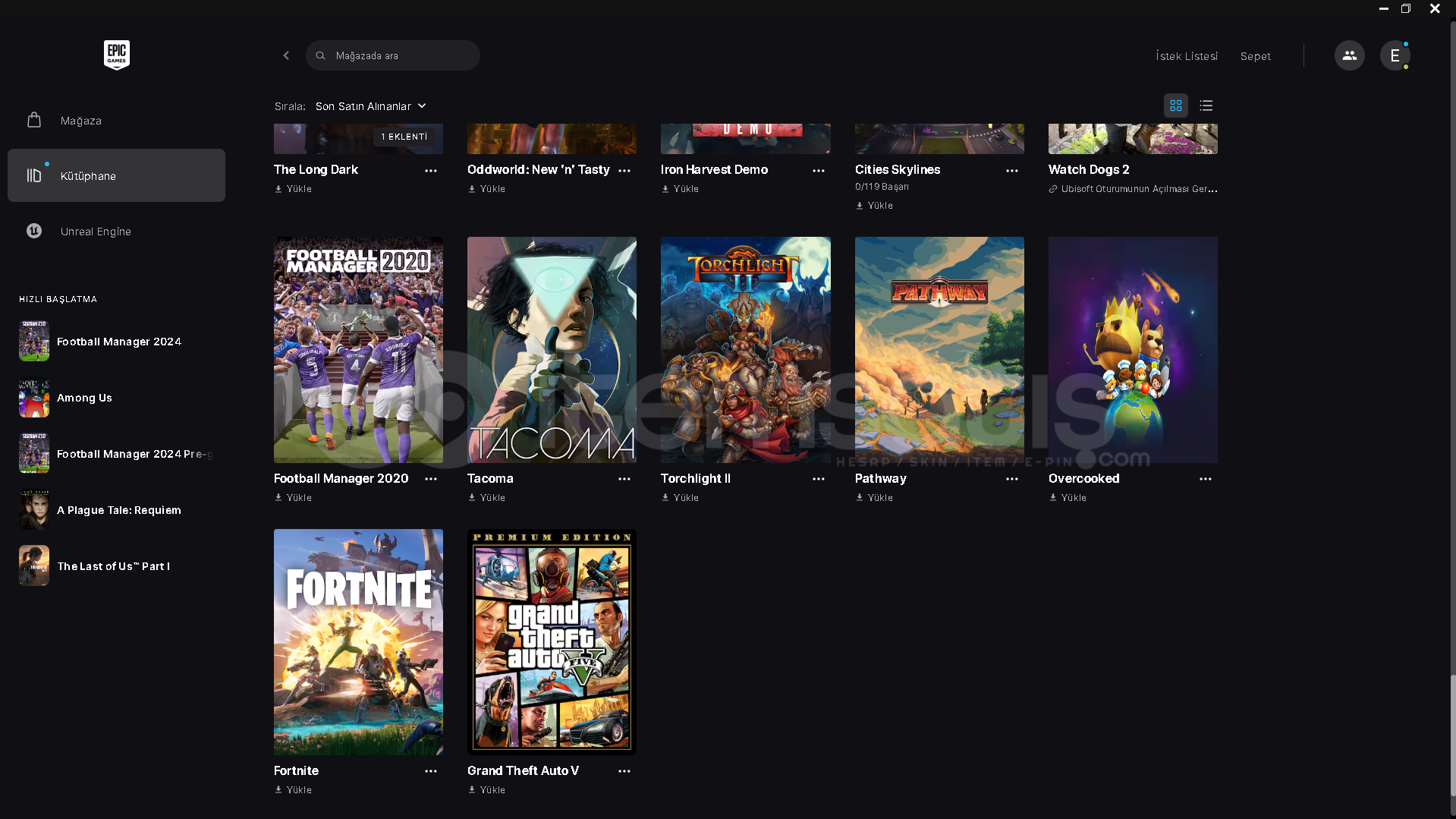
Task: Open options menu for Torchlight II
Action: point(819,479)
